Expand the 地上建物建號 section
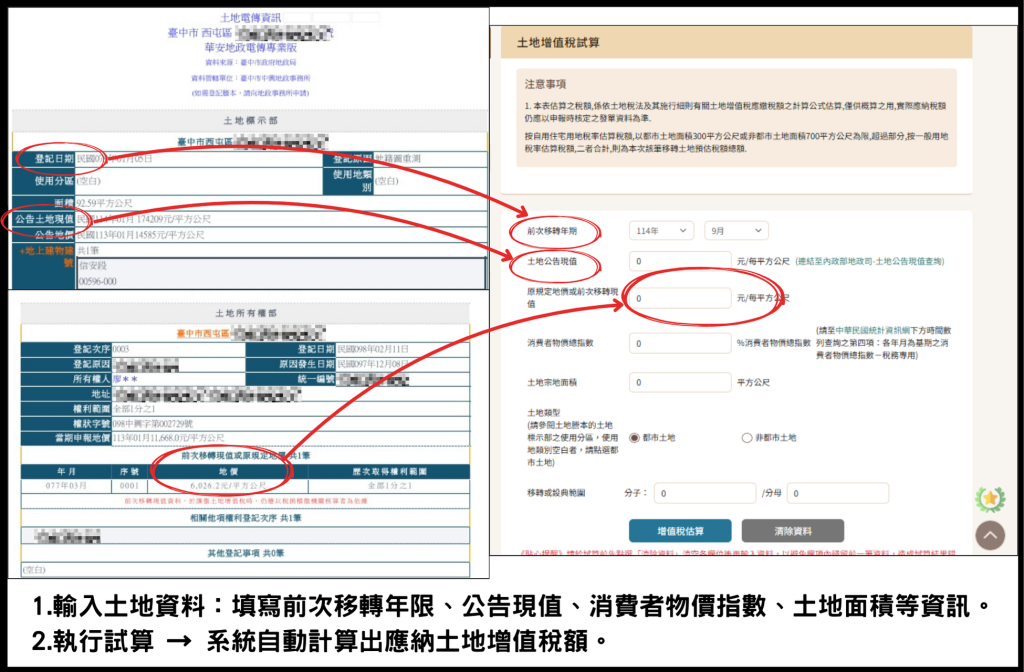Image resolution: width=1024 pixels, height=672 pixels. (39, 257)
